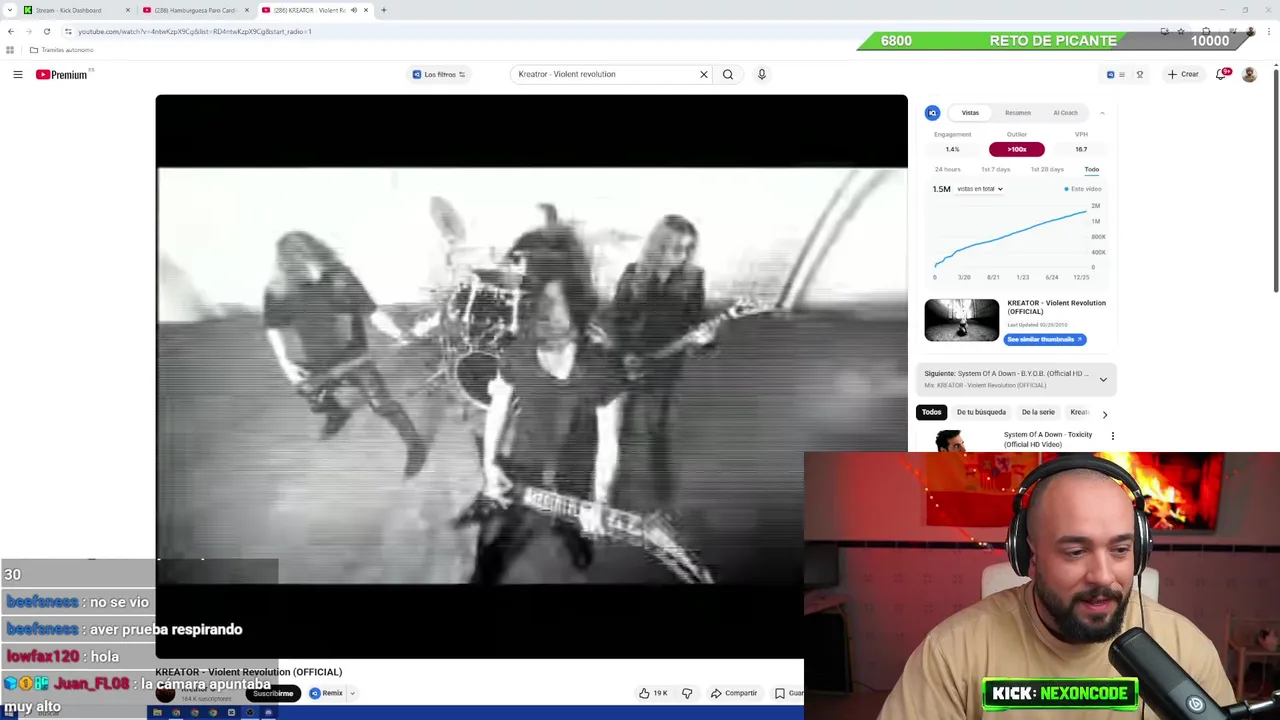The image size is (1280, 720).
Task: Open the YouTube hamburger guide menu
Action: pos(17,74)
